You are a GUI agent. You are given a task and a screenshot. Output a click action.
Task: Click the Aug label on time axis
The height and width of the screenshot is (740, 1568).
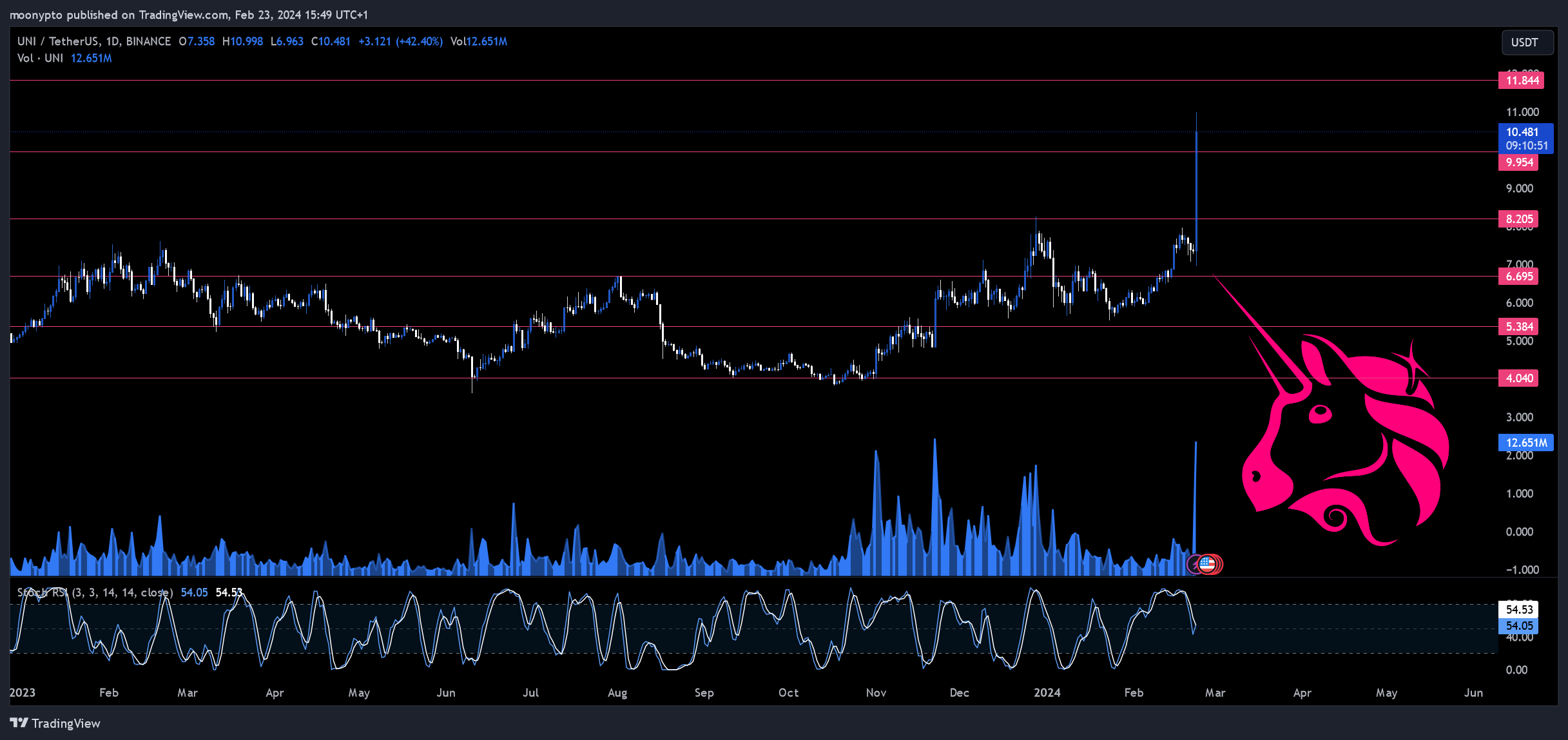pos(617,692)
